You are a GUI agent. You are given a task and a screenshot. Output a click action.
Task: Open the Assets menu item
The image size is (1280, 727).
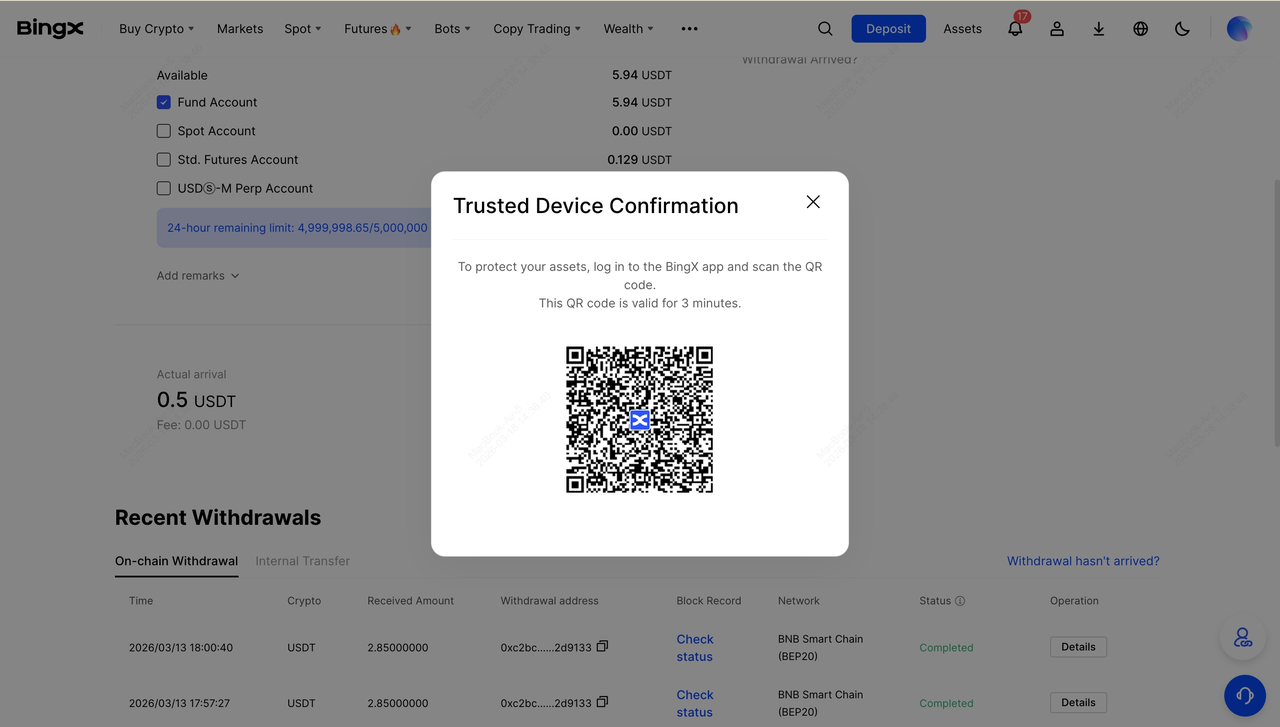(963, 29)
